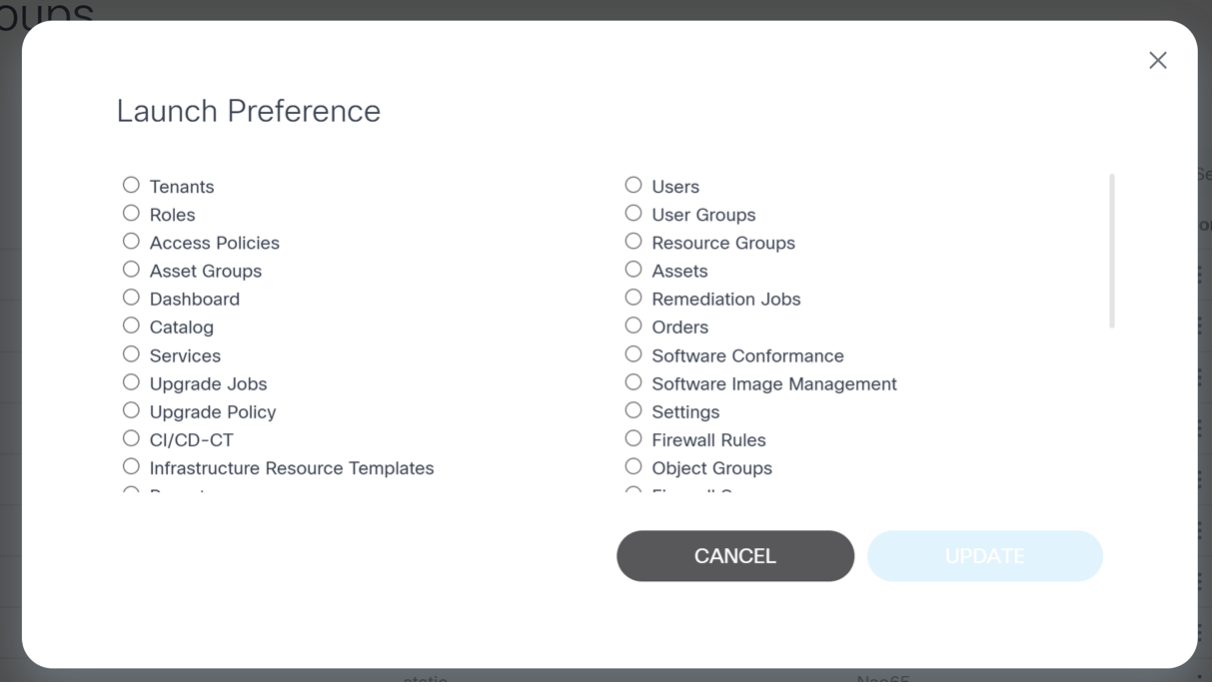Select Software Image Management option

tap(633, 382)
